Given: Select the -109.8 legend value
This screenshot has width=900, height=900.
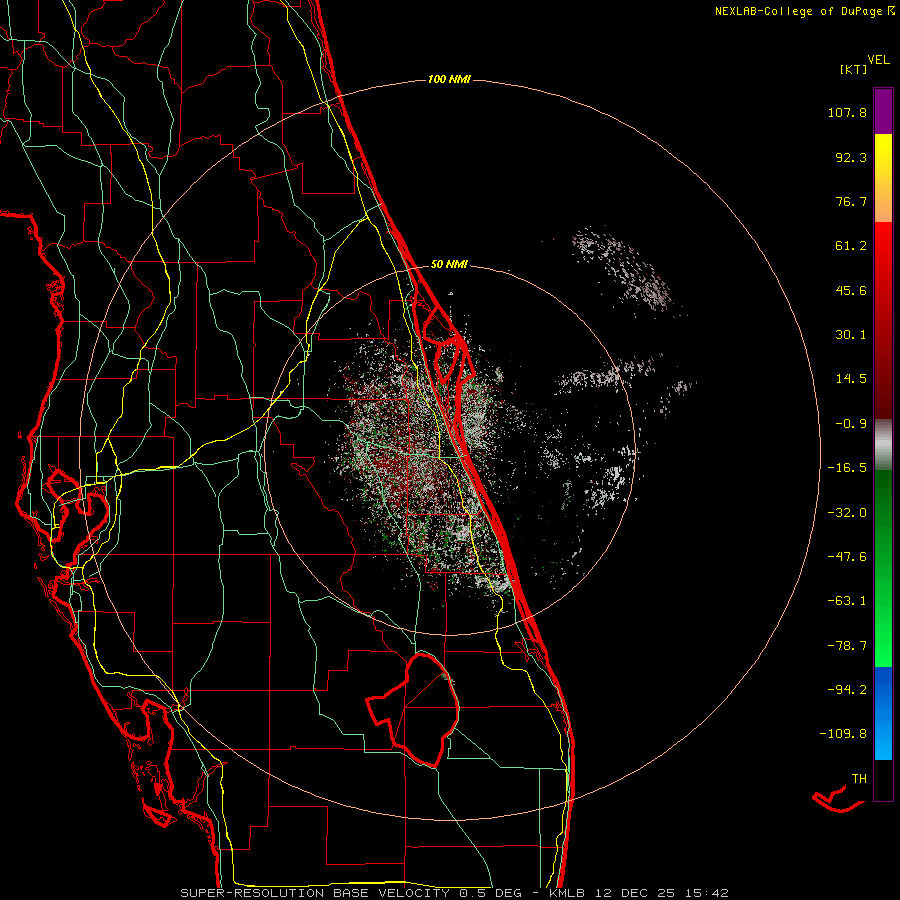Looking at the screenshot, I should click(843, 734).
